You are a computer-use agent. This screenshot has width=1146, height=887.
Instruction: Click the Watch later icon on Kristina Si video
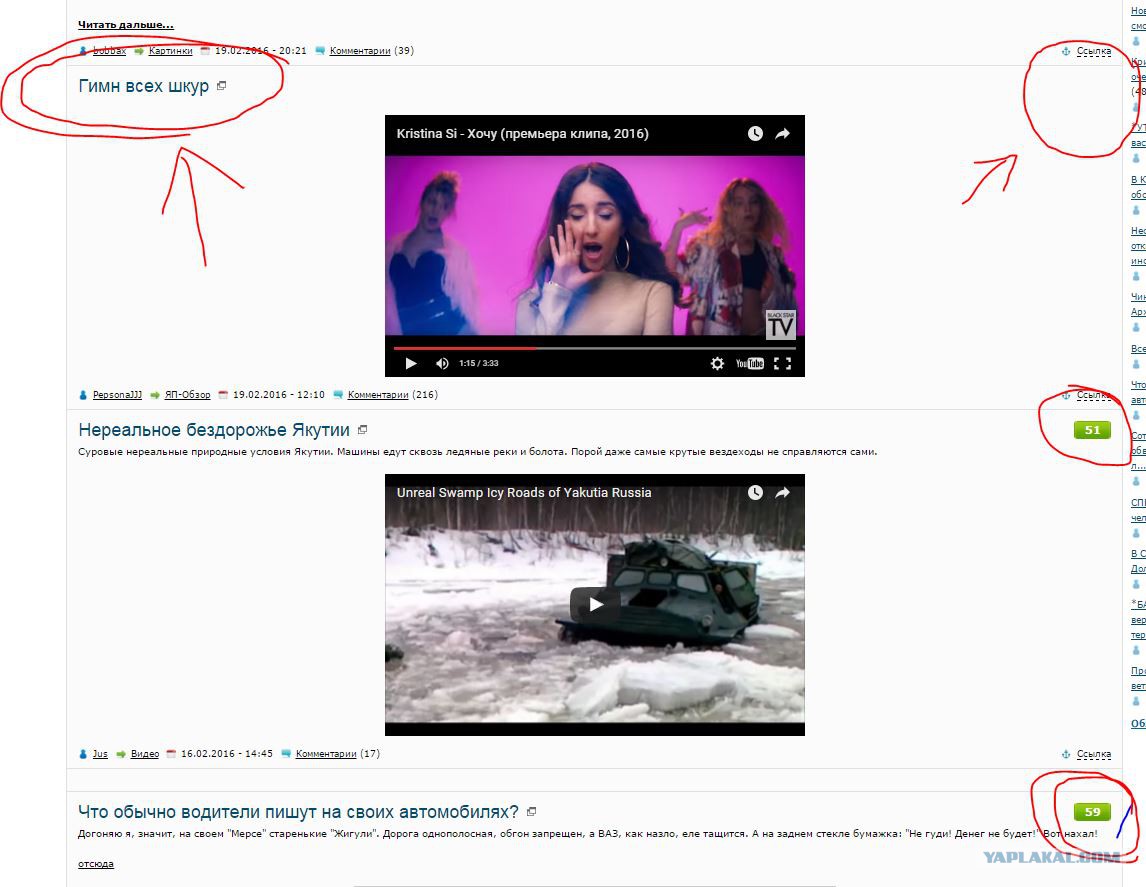pos(755,134)
